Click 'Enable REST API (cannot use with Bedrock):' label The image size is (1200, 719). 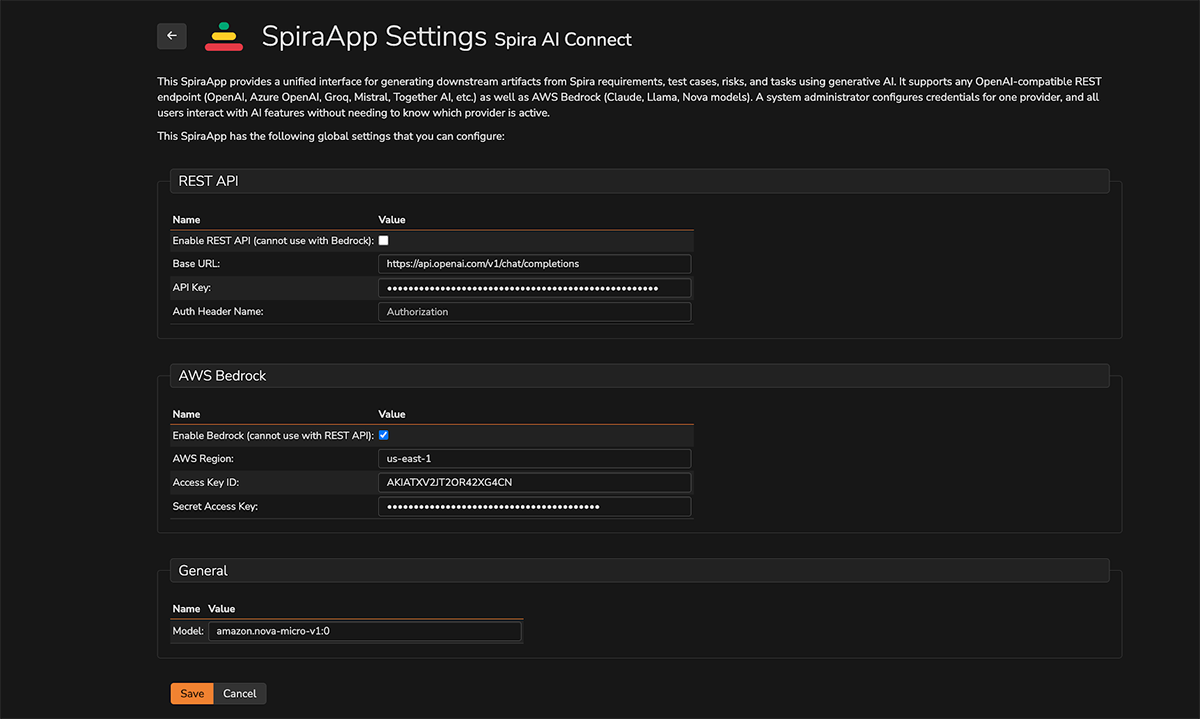[273, 241]
